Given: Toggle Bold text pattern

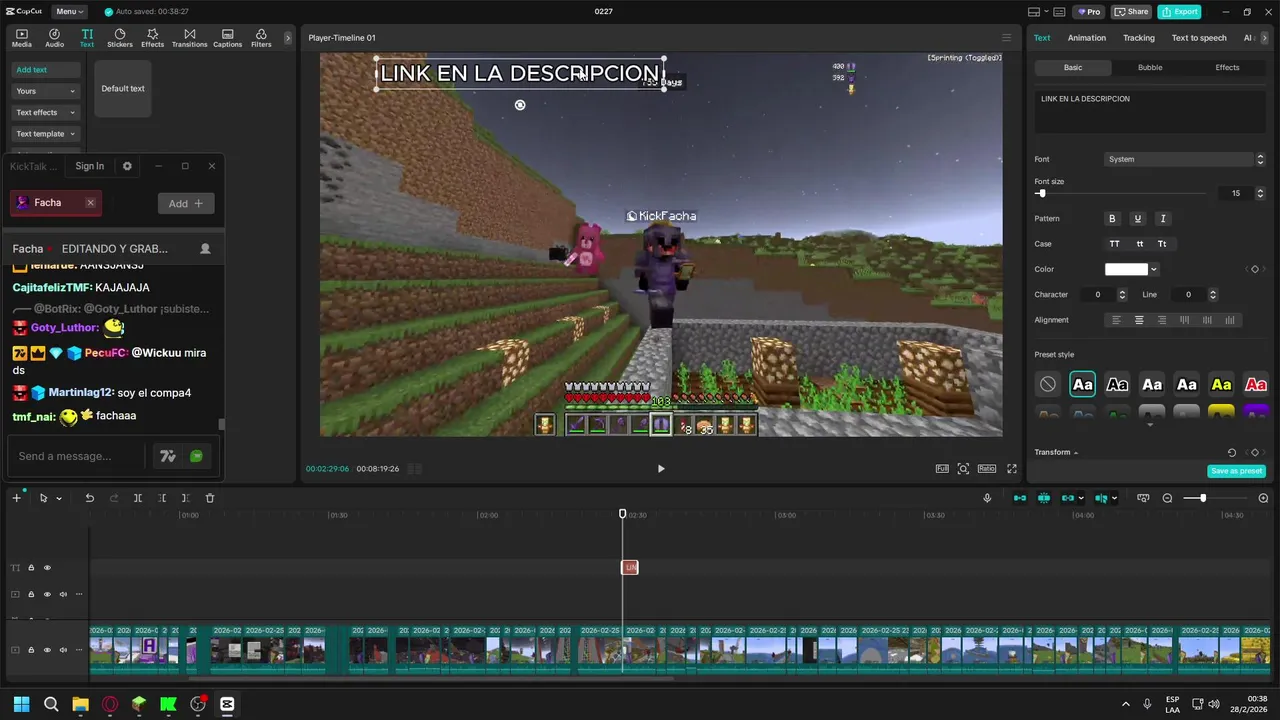Looking at the screenshot, I should click(x=1112, y=218).
